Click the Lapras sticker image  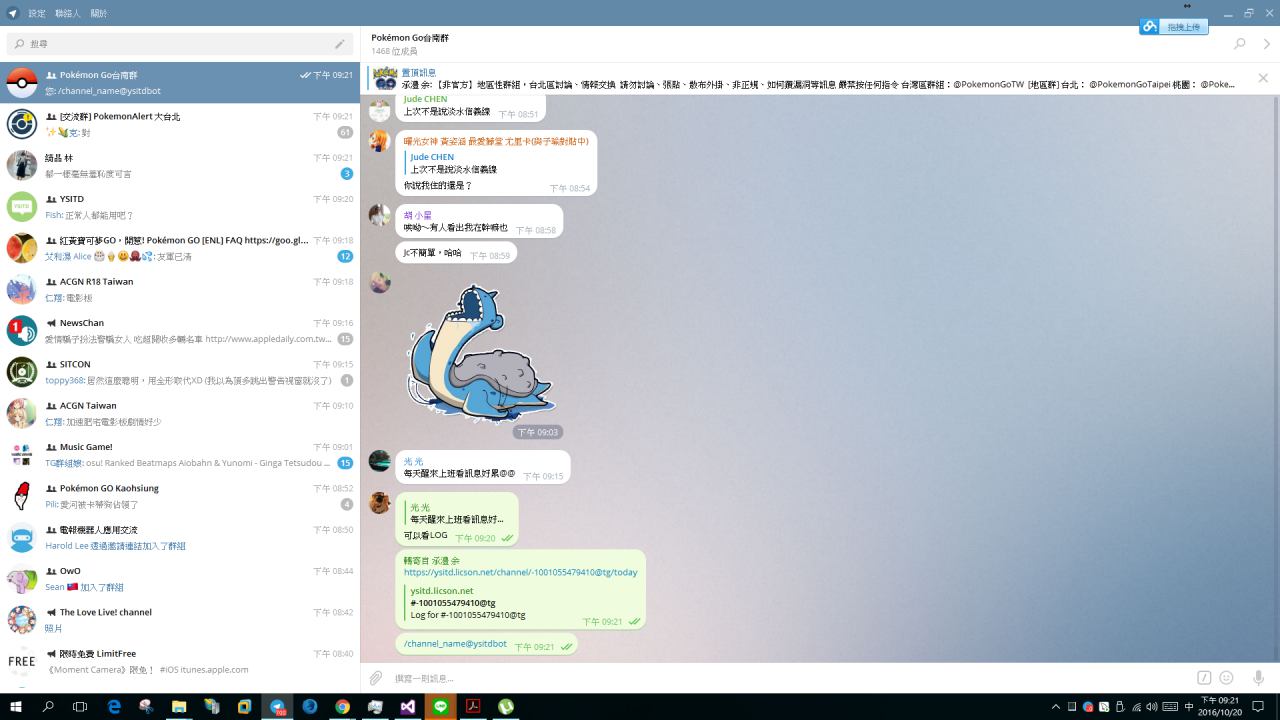[481, 354]
